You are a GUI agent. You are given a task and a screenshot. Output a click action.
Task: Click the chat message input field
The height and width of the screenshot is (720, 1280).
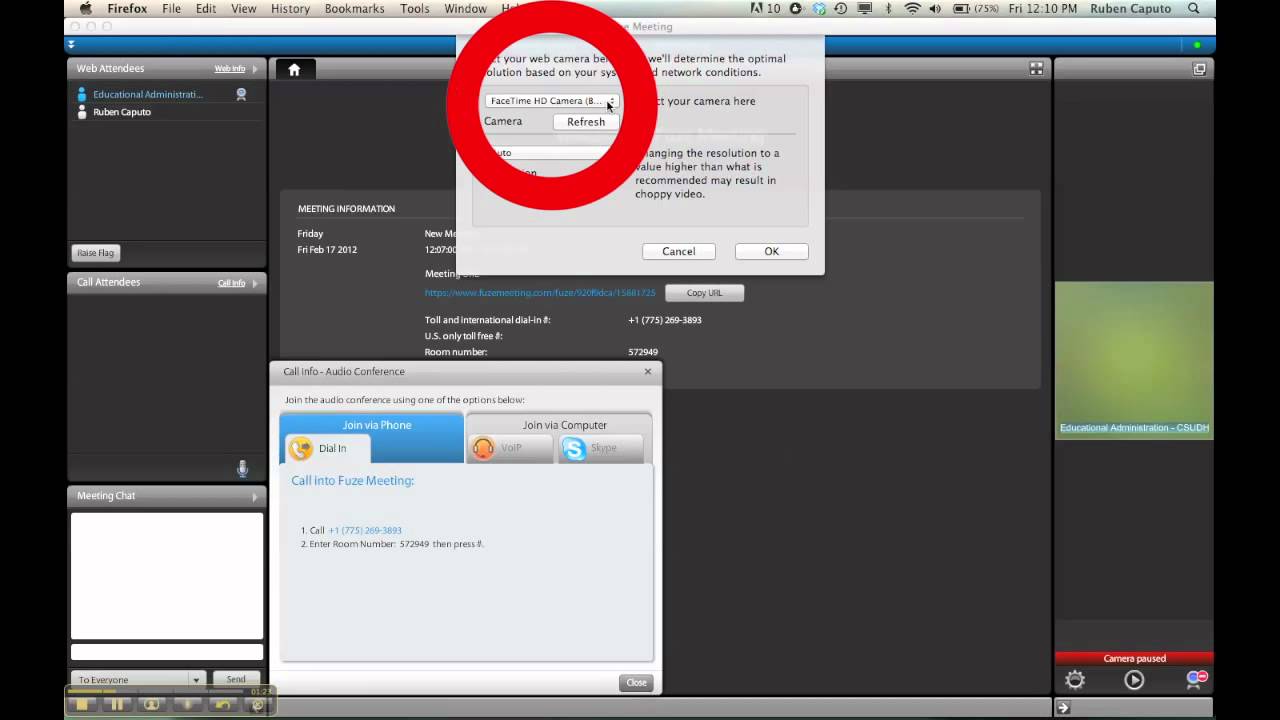coord(166,653)
